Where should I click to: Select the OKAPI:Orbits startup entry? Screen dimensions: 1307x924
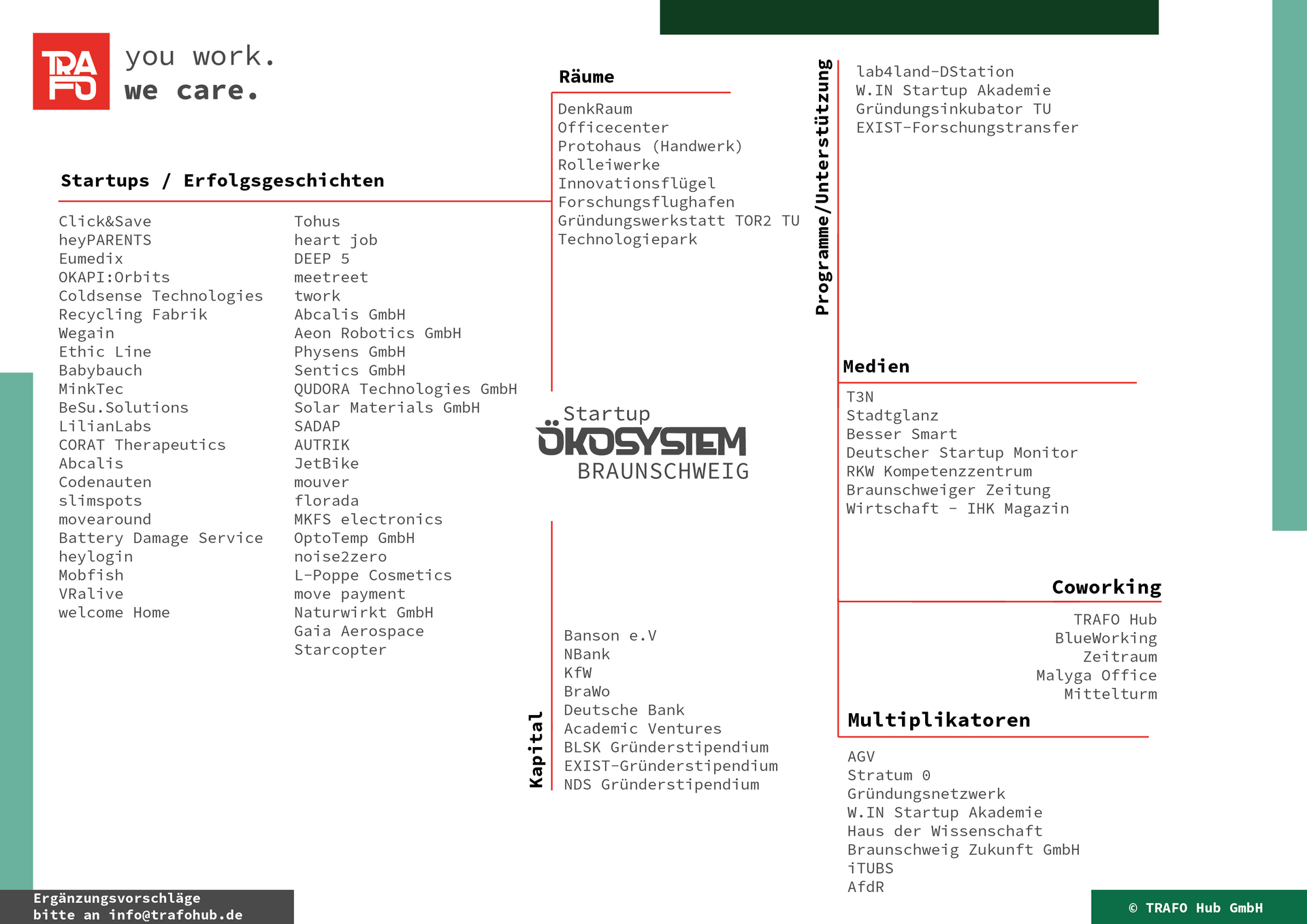tap(114, 278)
